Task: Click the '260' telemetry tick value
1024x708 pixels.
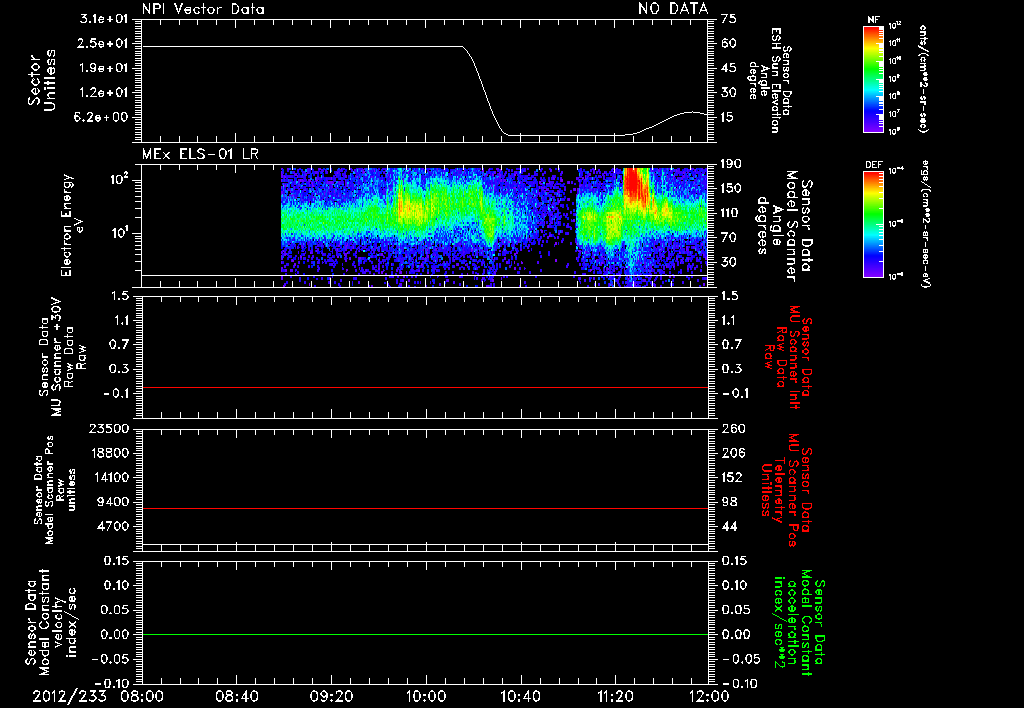Action: coord(732,428)
